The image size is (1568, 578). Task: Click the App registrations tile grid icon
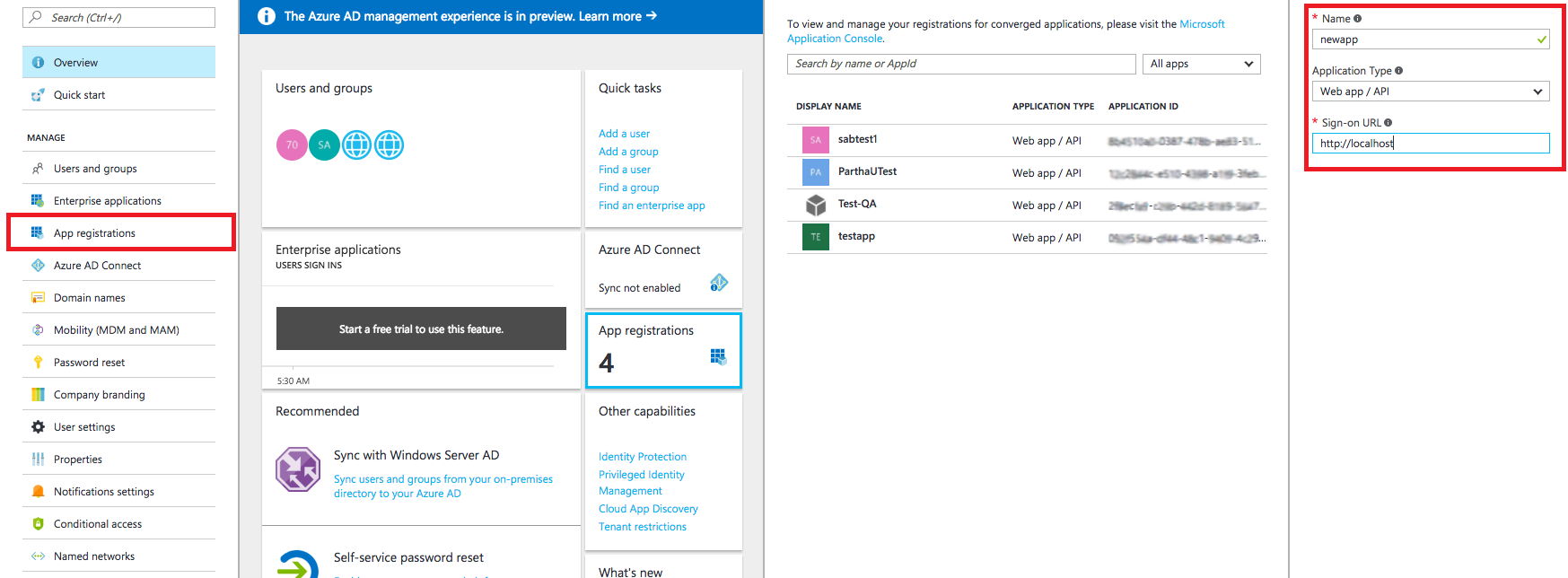[718, 357]
